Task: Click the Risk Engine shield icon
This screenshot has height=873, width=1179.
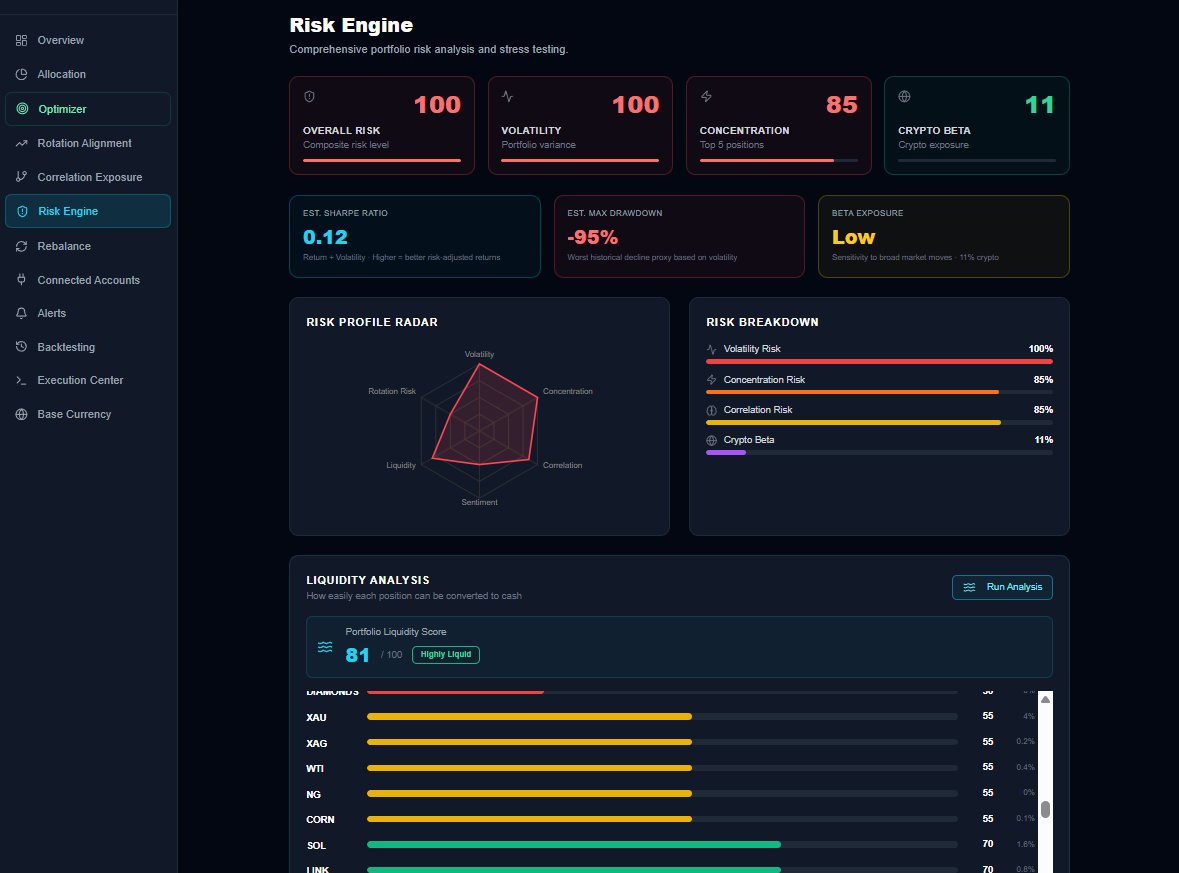Action: 23,211
